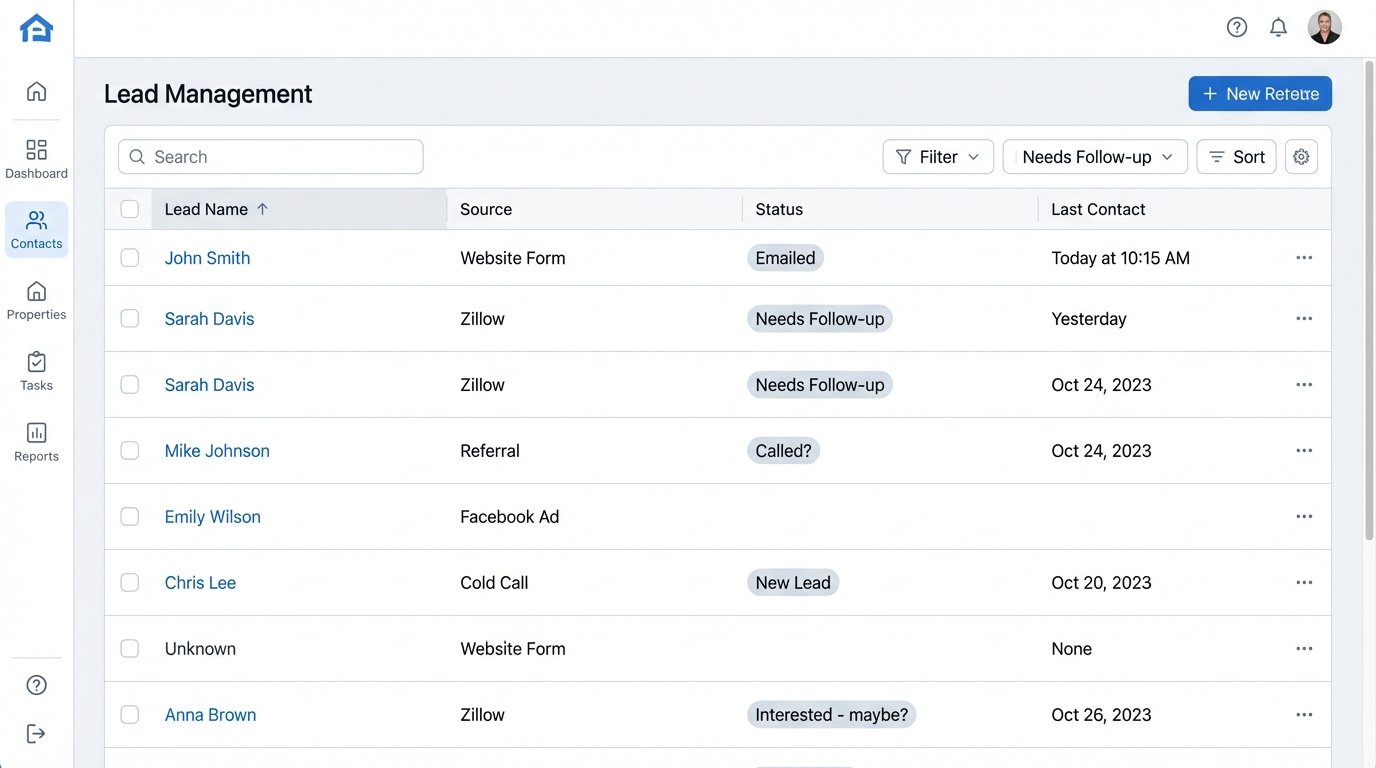
Task: Open table settings via gear icon
Action: click(x=1301, y=156)
